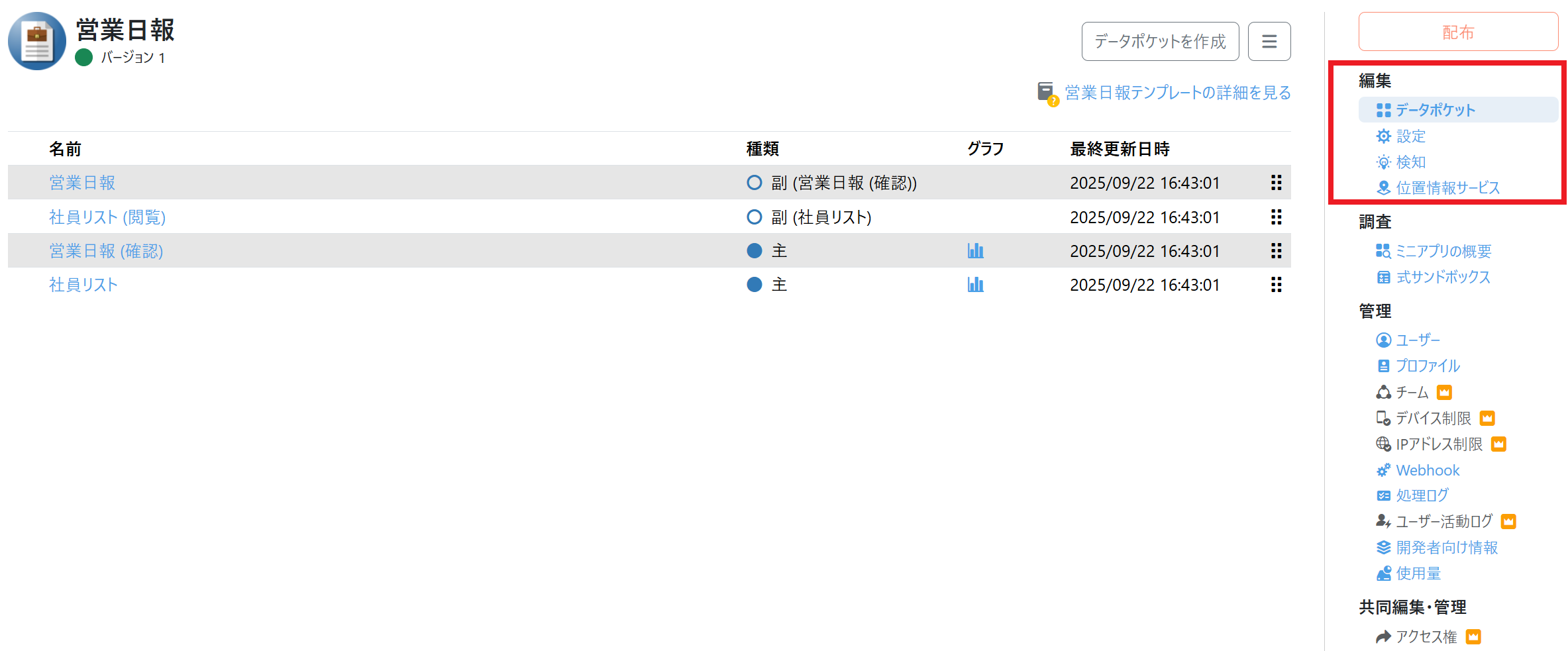This screenshot has height=651, width=1568.
Task: Click the データポケットを作成 button
Action: tap(1160, 42)
